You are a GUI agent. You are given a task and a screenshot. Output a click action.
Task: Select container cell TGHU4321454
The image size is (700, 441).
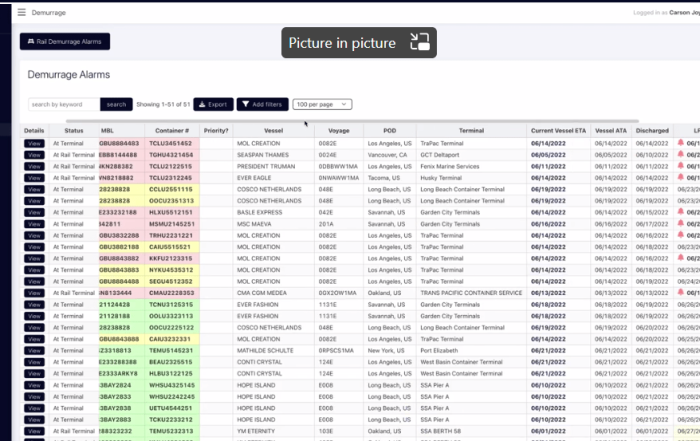pos(171,155)
